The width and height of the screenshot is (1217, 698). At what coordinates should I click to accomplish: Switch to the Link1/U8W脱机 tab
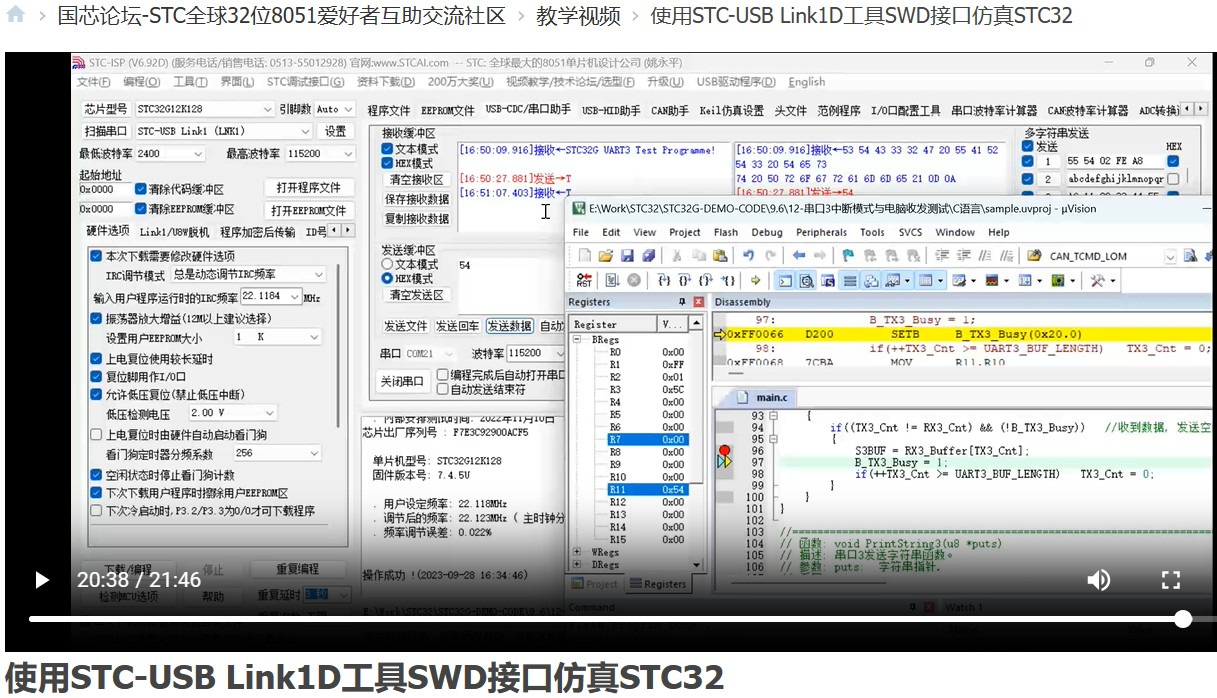coord(175,232)
